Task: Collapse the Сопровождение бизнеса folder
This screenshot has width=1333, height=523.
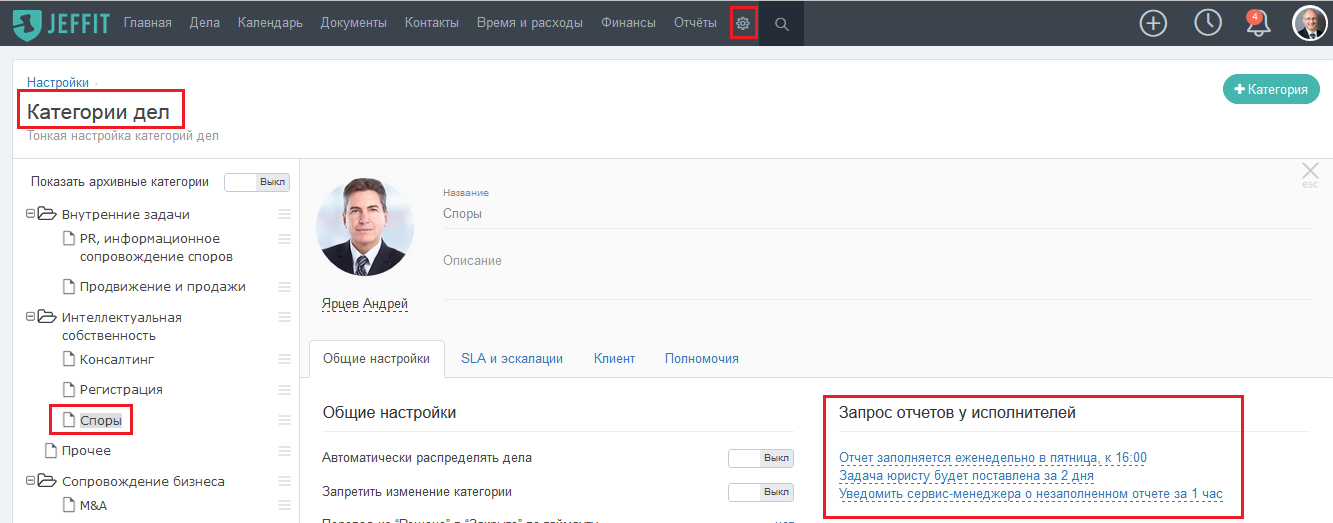Action: (x=31, y=481)
